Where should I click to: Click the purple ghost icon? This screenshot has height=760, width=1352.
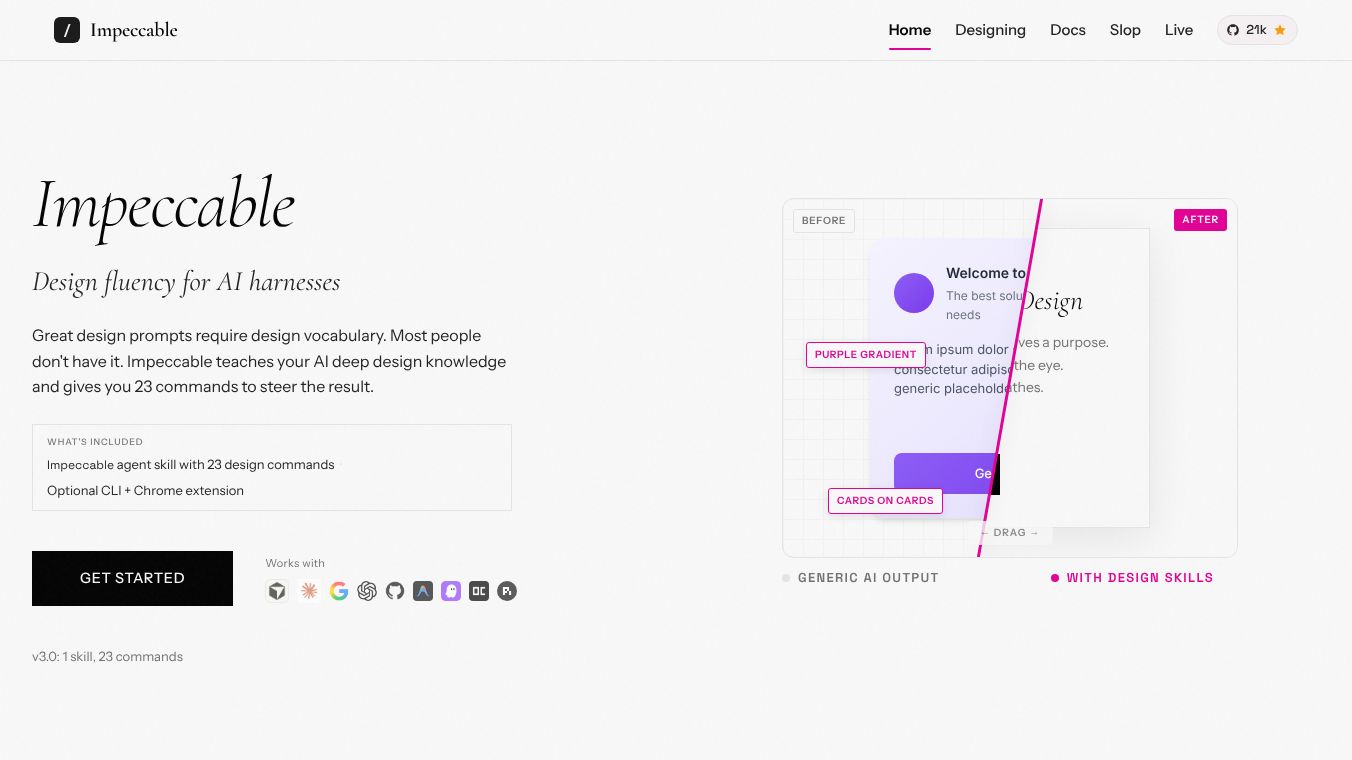[451, 591]
